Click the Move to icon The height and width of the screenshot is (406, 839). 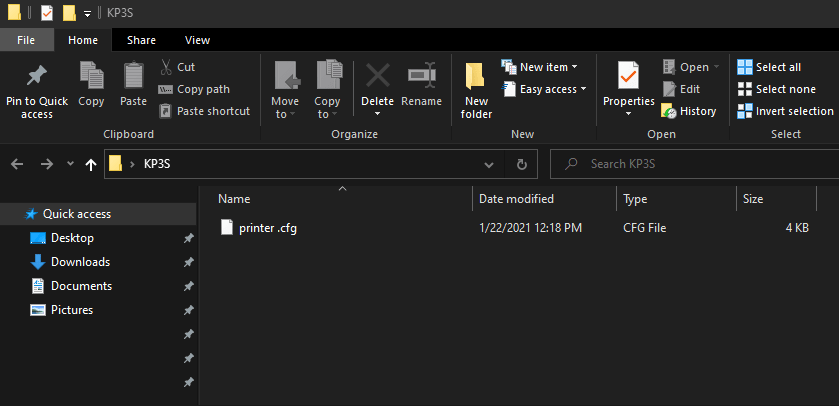coord(287,75)
